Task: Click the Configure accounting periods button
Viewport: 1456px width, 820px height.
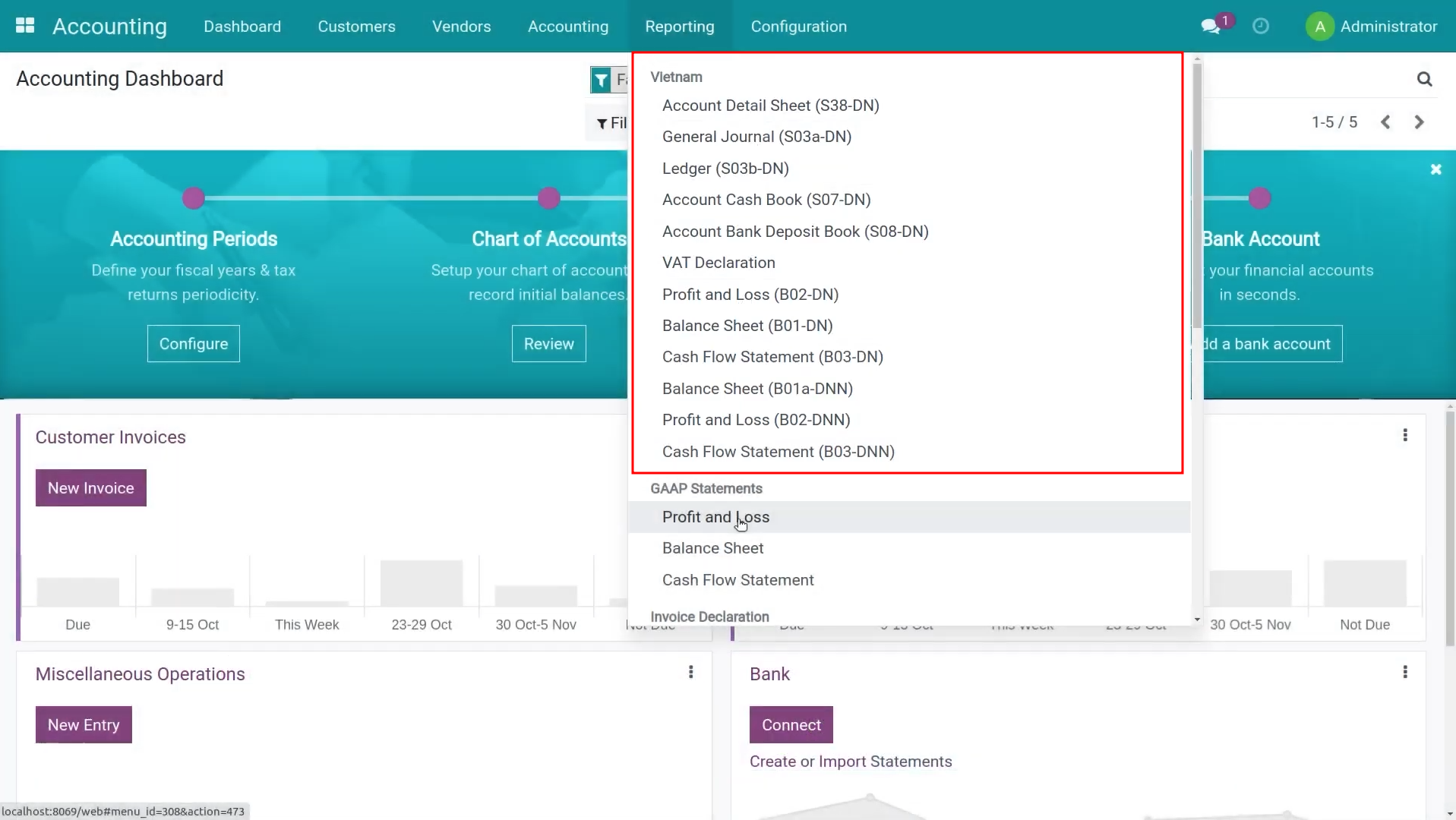Action: pyautogui.click(x=193, y=344)
